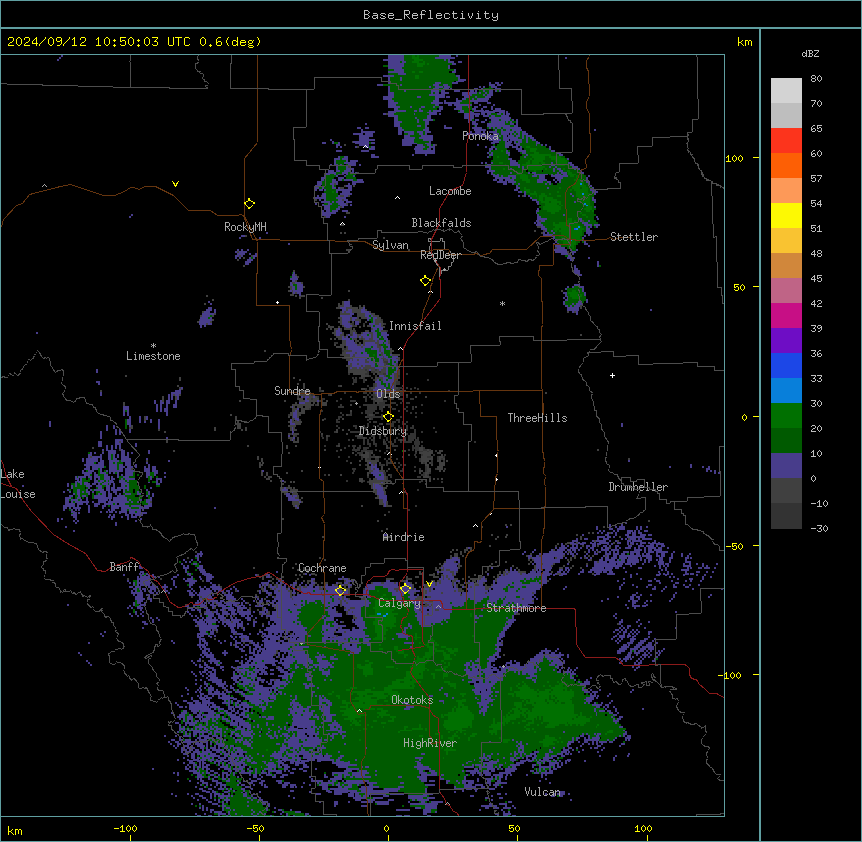Click the Okotoks label
Image resolution: width=862 pixels, height=842 pixels.
tap(412, 700)
